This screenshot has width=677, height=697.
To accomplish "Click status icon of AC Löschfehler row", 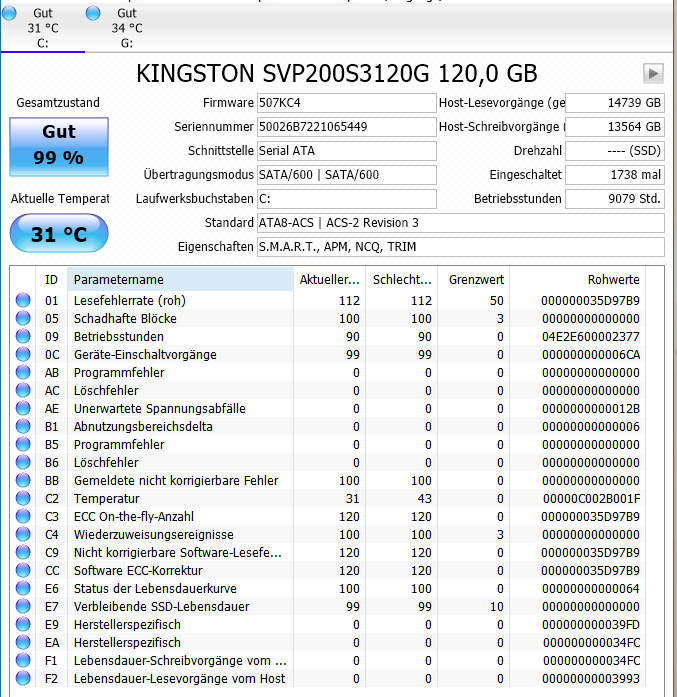I will click(x=23, y=390).
